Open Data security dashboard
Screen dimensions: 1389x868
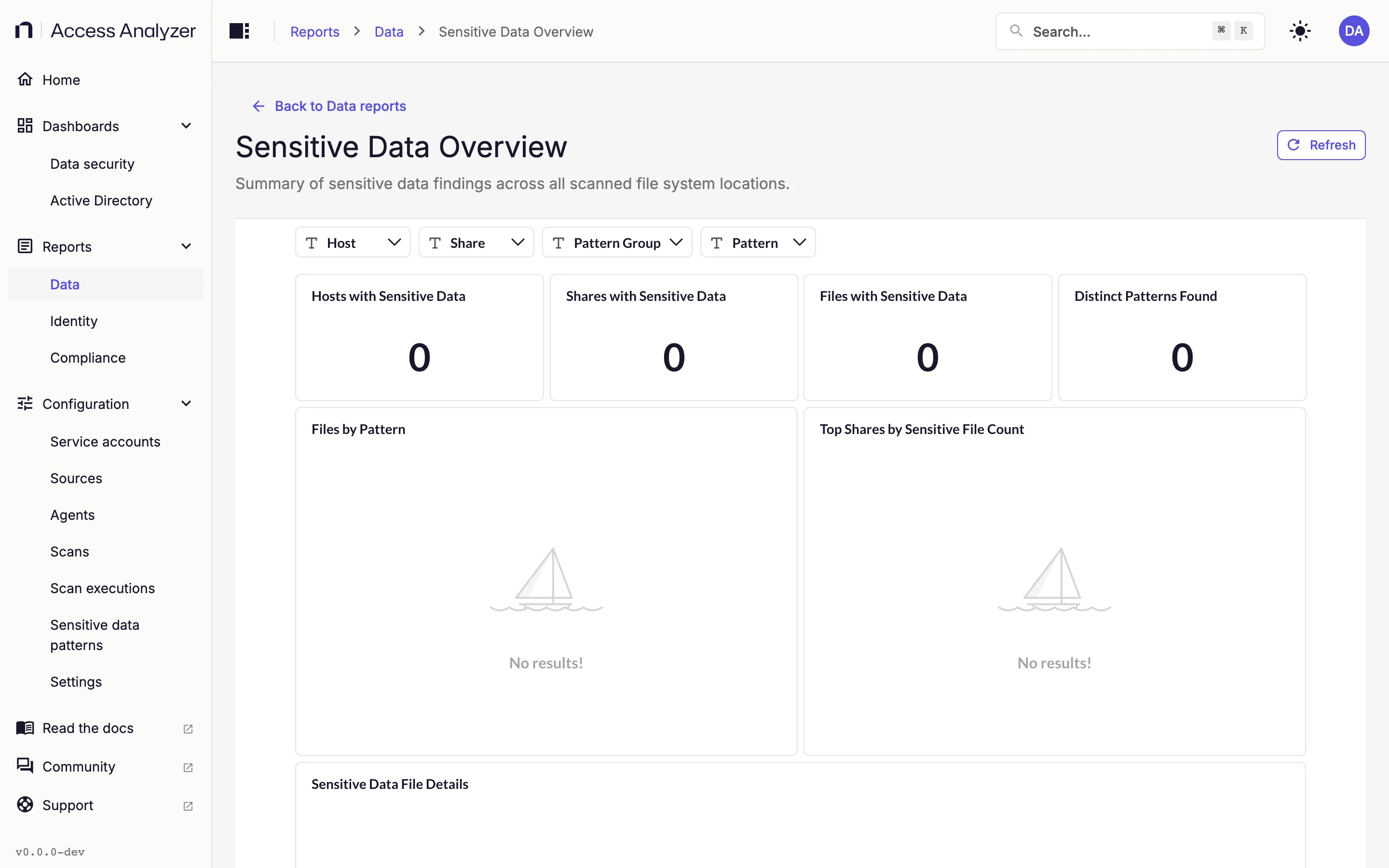106,164
